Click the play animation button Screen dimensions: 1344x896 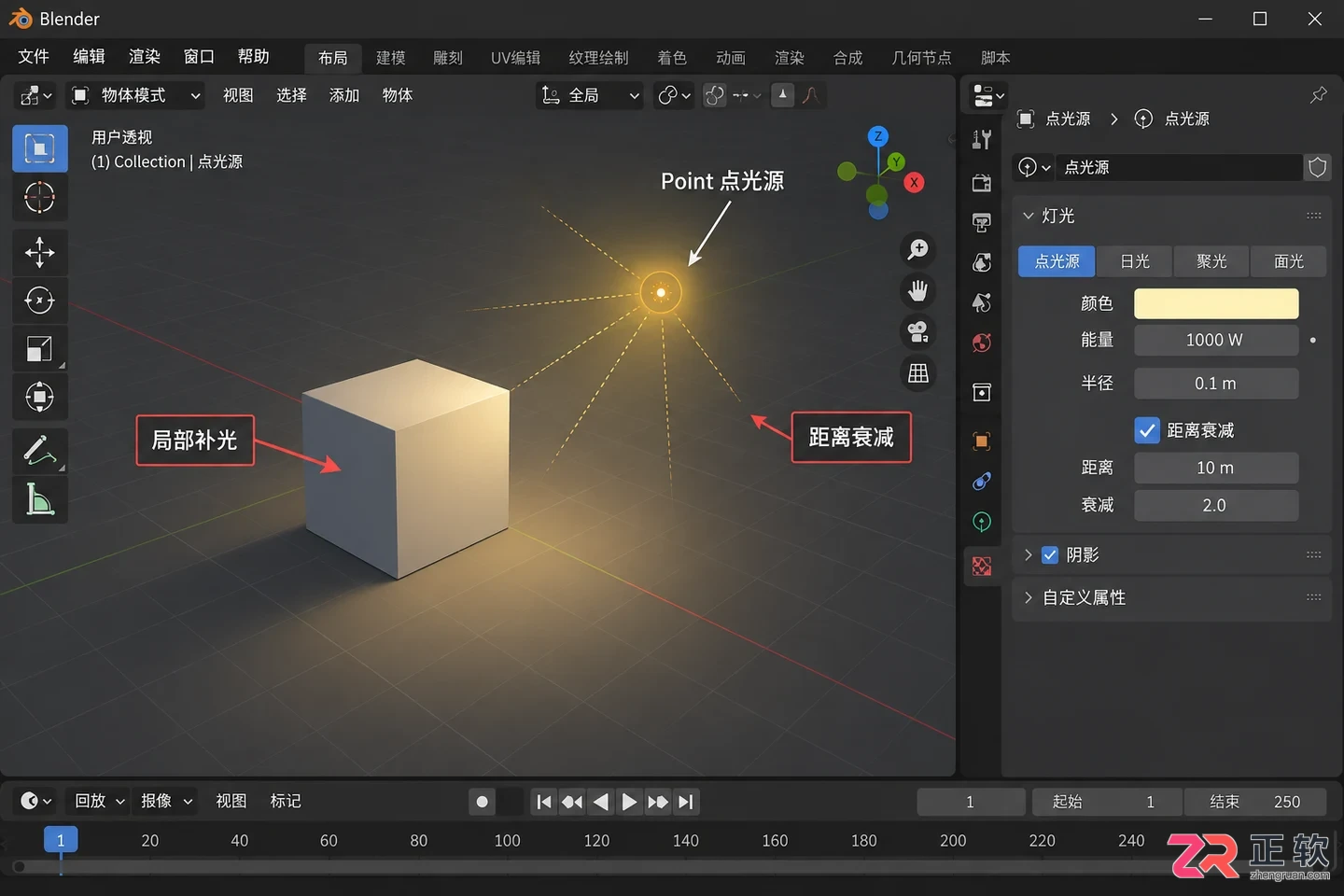(x=629, y=802)
